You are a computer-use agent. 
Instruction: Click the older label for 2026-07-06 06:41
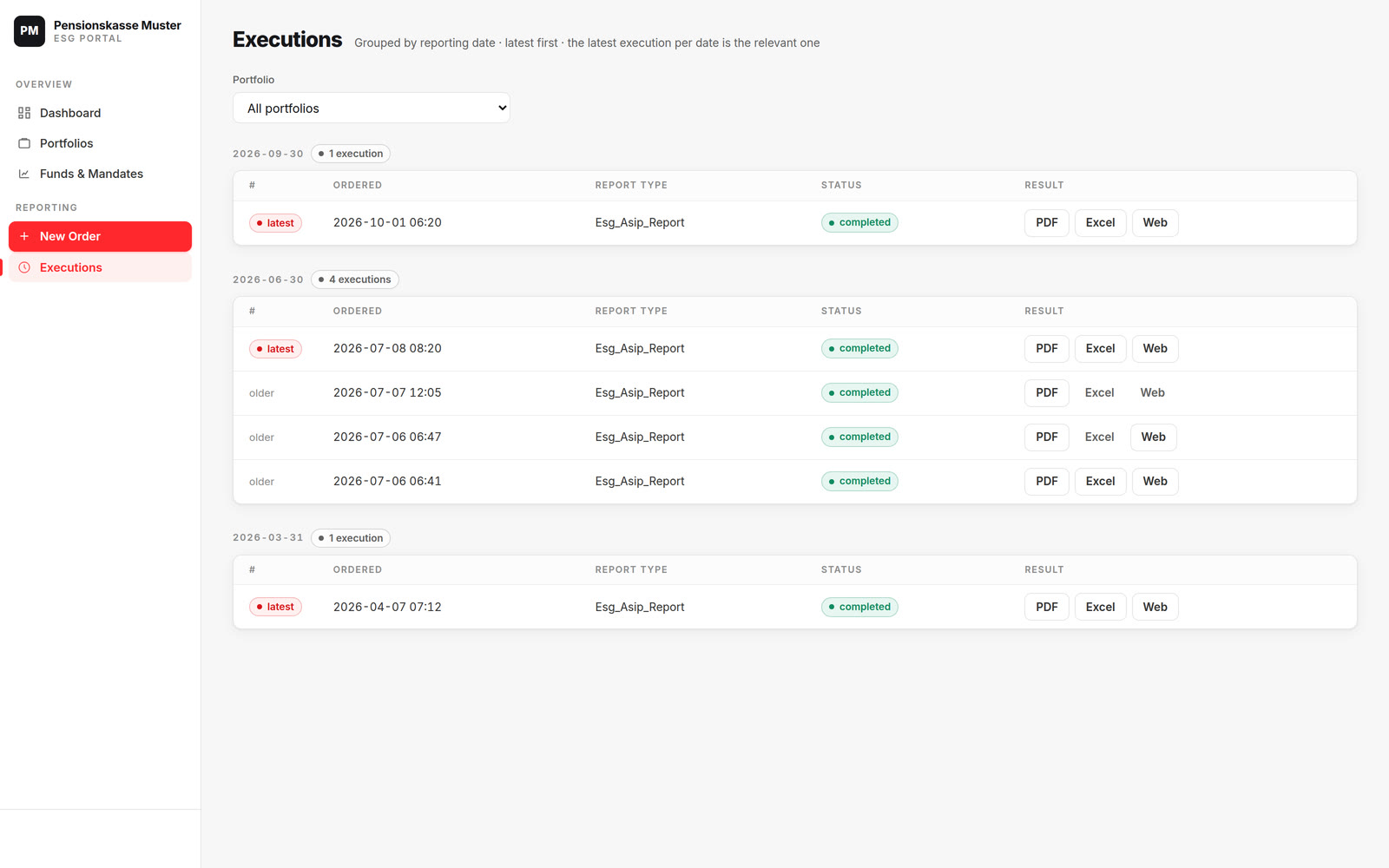tap(261, 482)
